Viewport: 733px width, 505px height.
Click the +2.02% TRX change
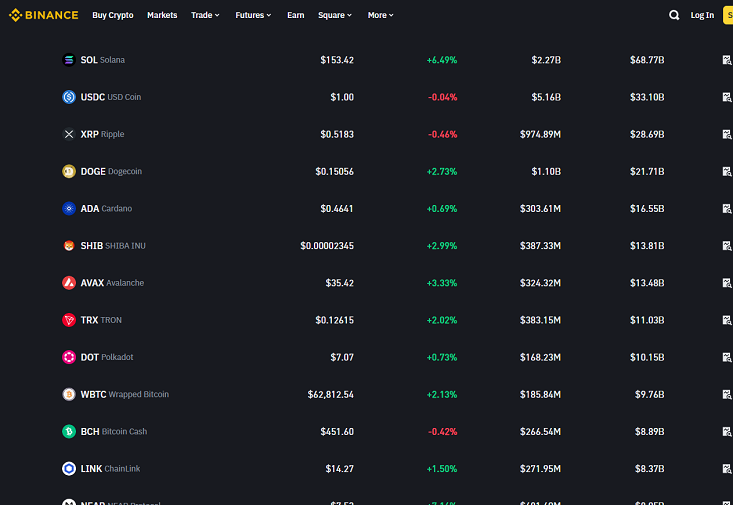click(x=442, y=320)
